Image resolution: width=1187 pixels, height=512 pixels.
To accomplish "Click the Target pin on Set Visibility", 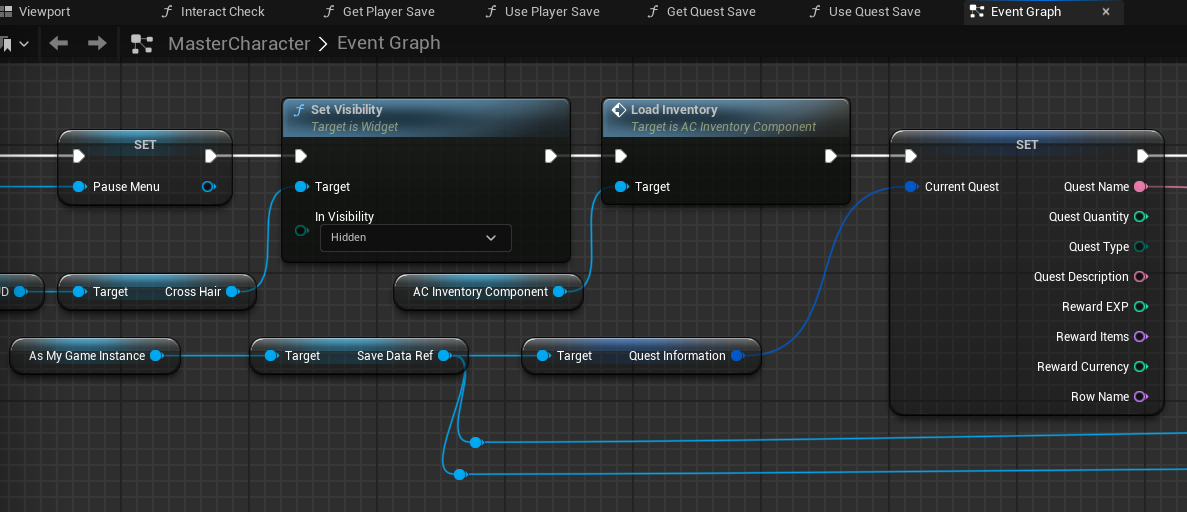I will [301, 186].
